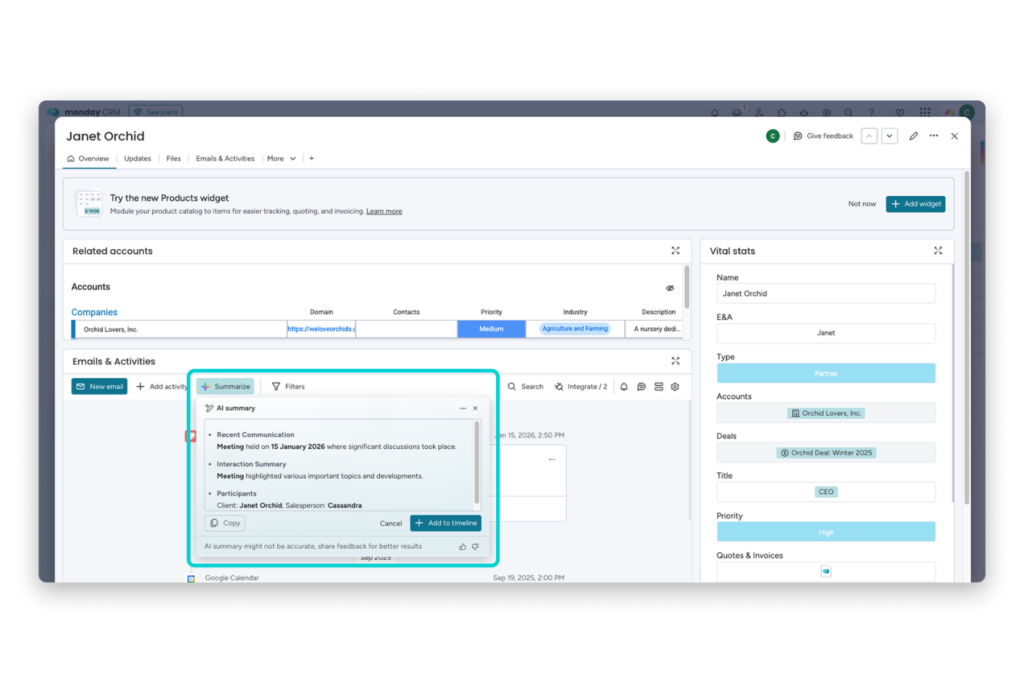Open the Type Partner status field

click(x=826, y=373)
